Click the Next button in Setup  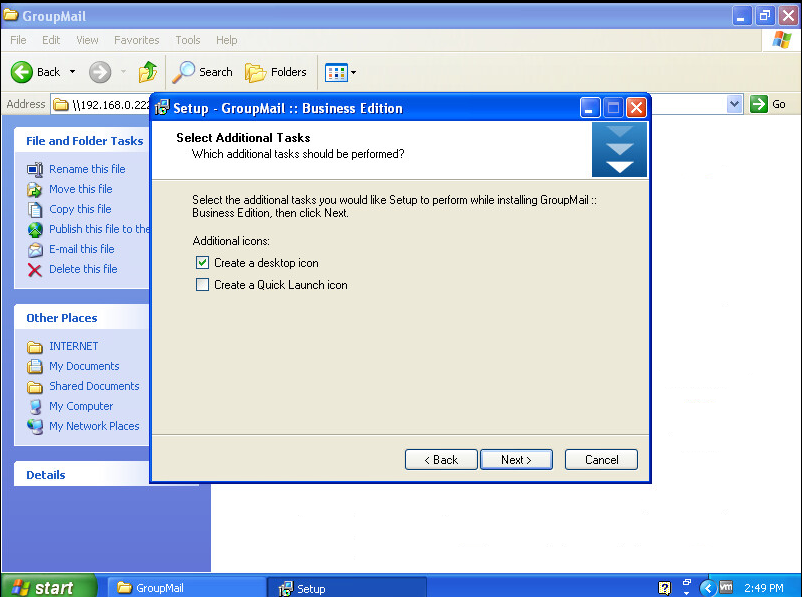click(516, 460)
